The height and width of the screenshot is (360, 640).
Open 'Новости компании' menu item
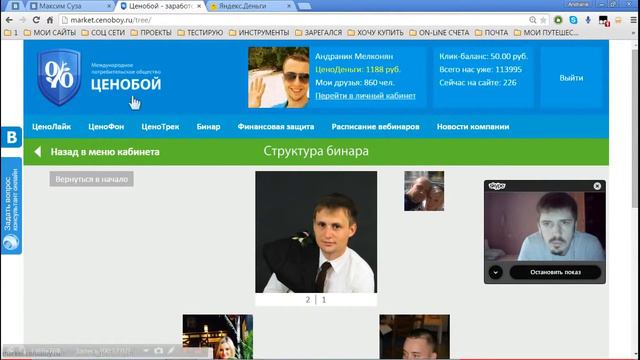[x=473, y=127]
